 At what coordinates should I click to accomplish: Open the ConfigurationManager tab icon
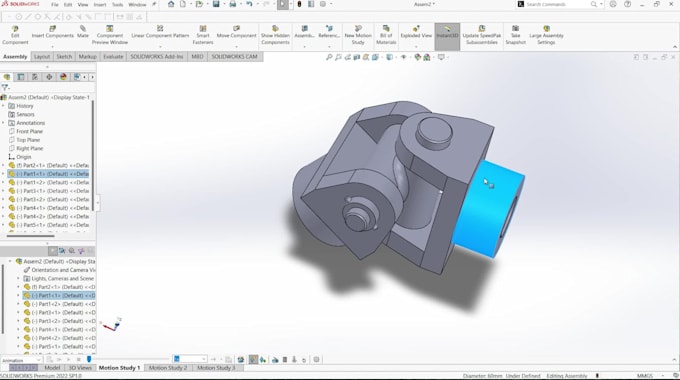35,77
